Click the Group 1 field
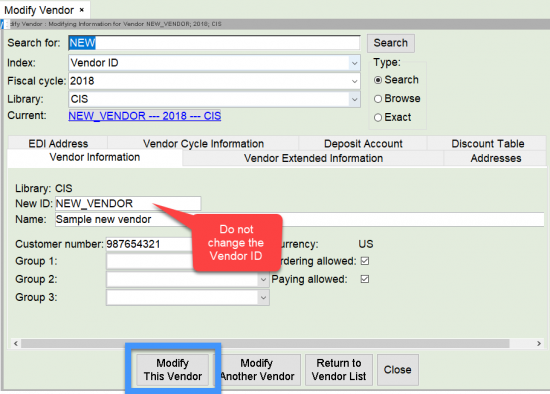Image resolution: width=550 pixels, height=394 pixels. coord(149,261)
